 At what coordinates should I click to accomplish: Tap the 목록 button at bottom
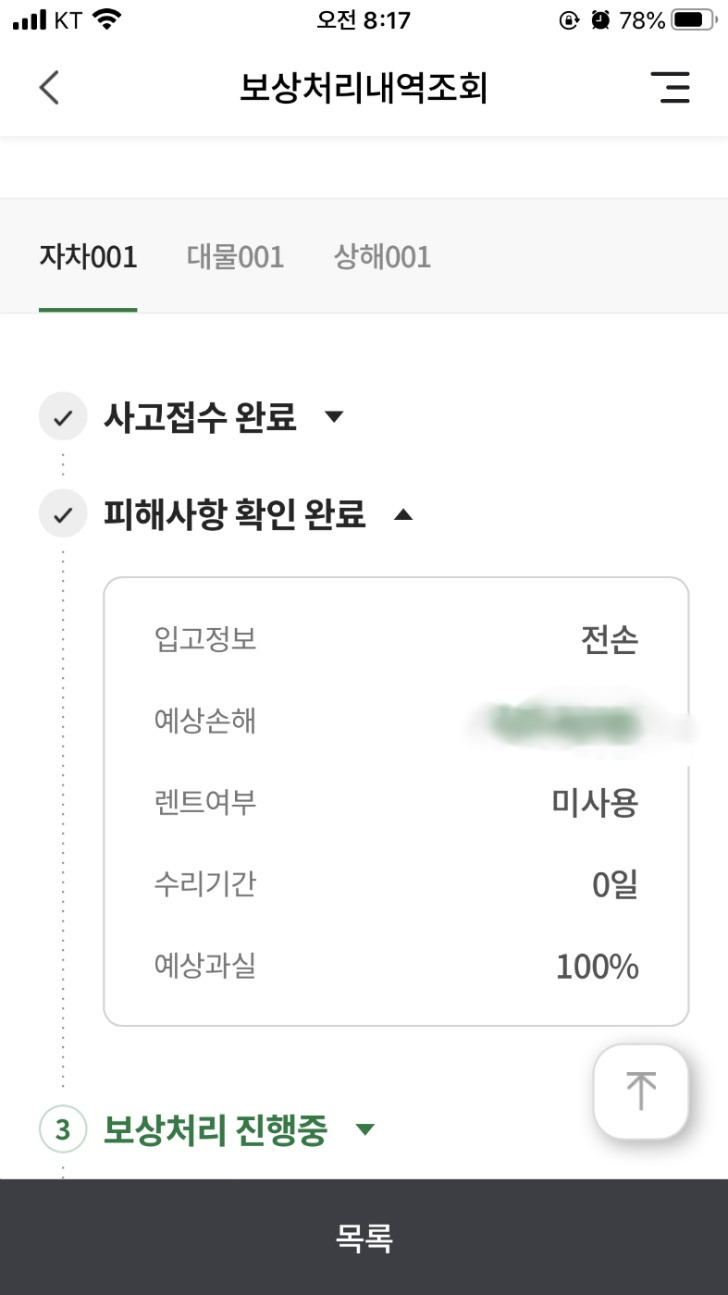click(x=364, y=1238)
